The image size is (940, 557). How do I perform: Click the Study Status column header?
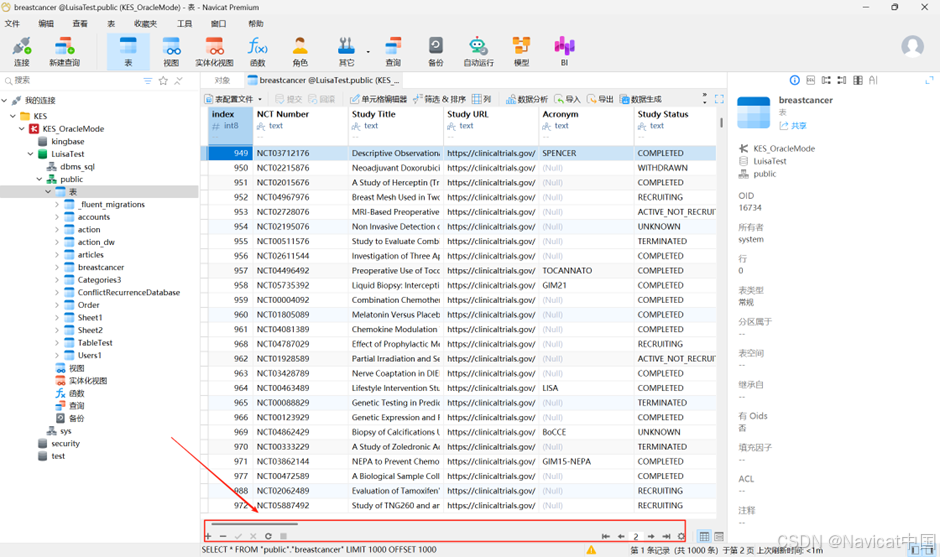pos(675,125)
